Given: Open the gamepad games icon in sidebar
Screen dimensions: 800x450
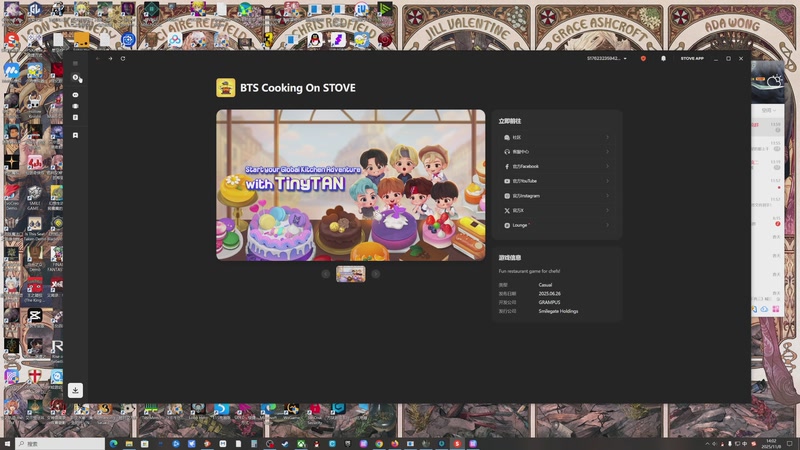Looking at the screenshot, I should point(76,95).
